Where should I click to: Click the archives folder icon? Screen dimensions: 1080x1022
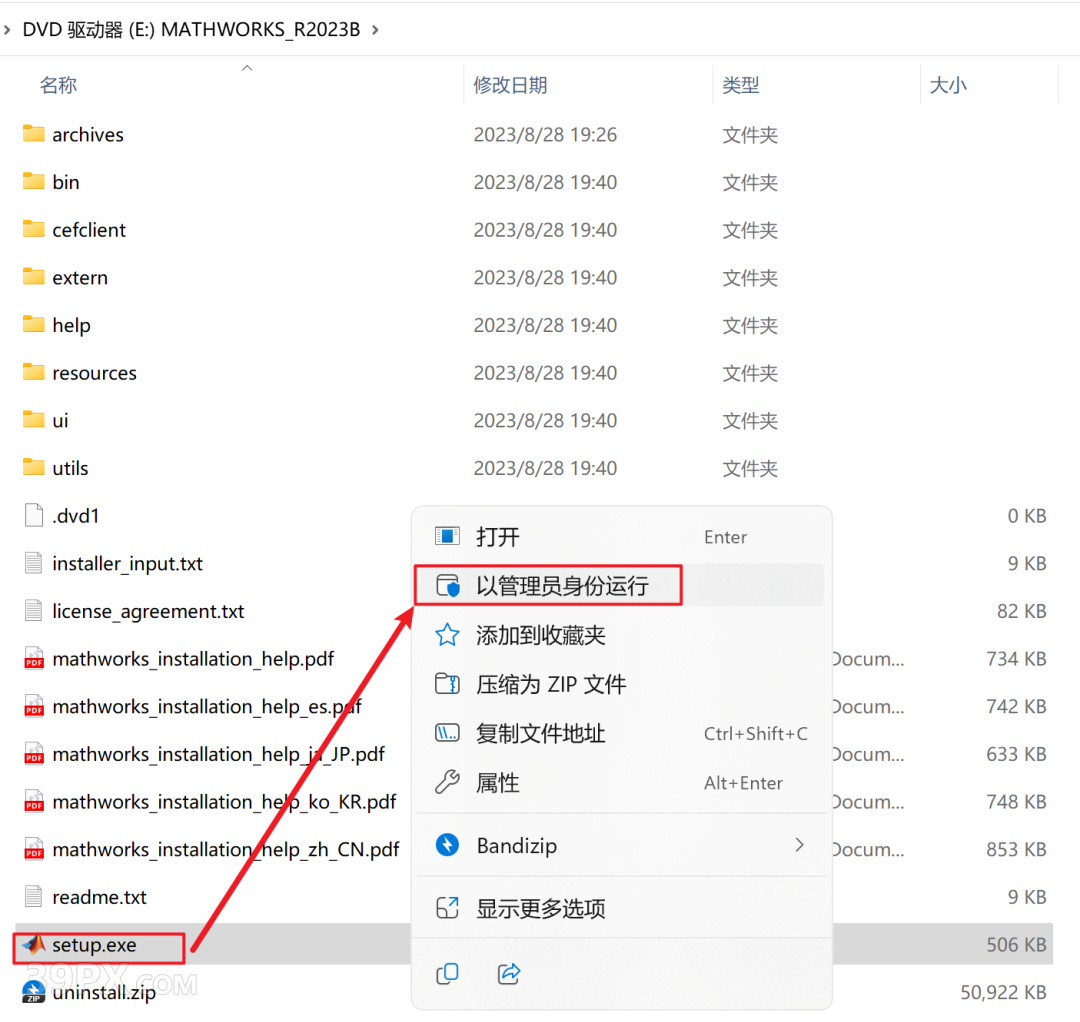point(34,134)
